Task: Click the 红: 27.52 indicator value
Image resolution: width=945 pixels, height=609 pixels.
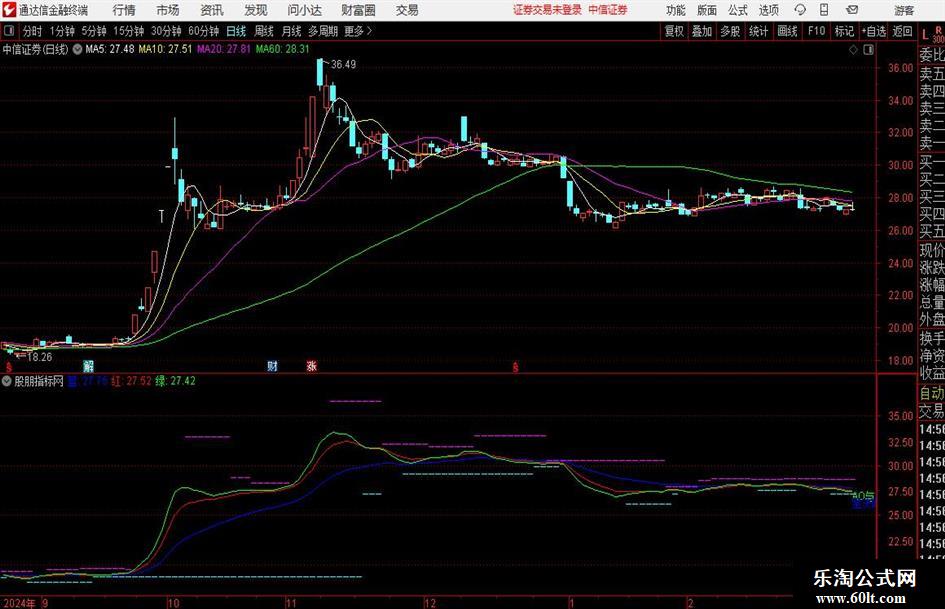Action: (131, 381)
